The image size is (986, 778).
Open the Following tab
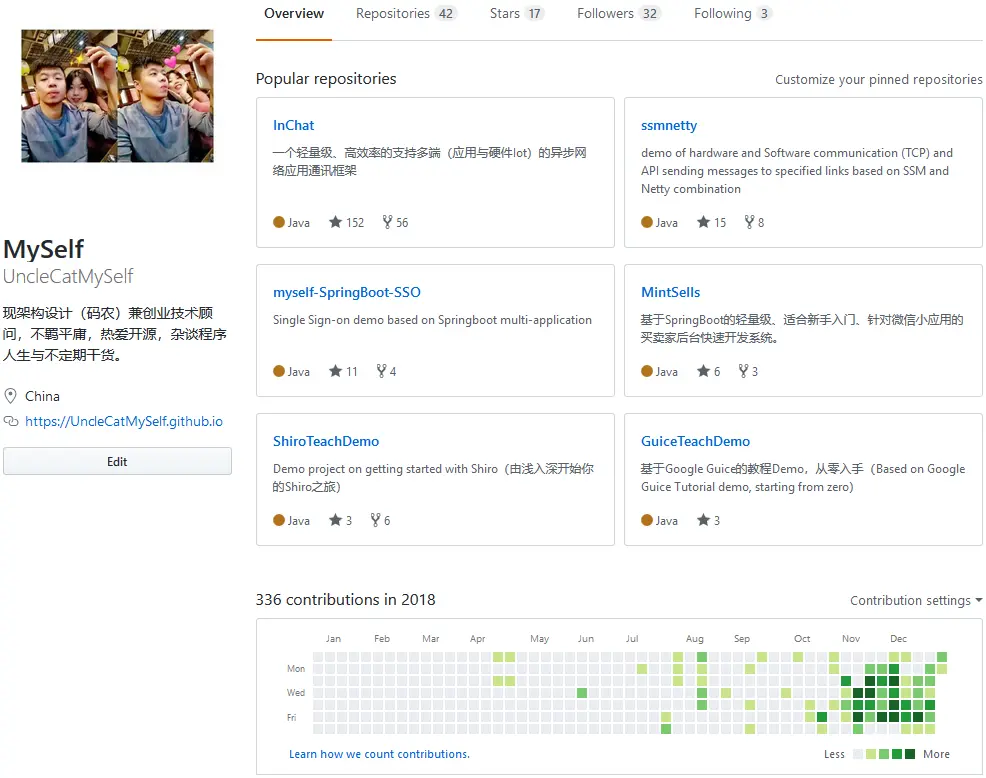pos(733,14)
